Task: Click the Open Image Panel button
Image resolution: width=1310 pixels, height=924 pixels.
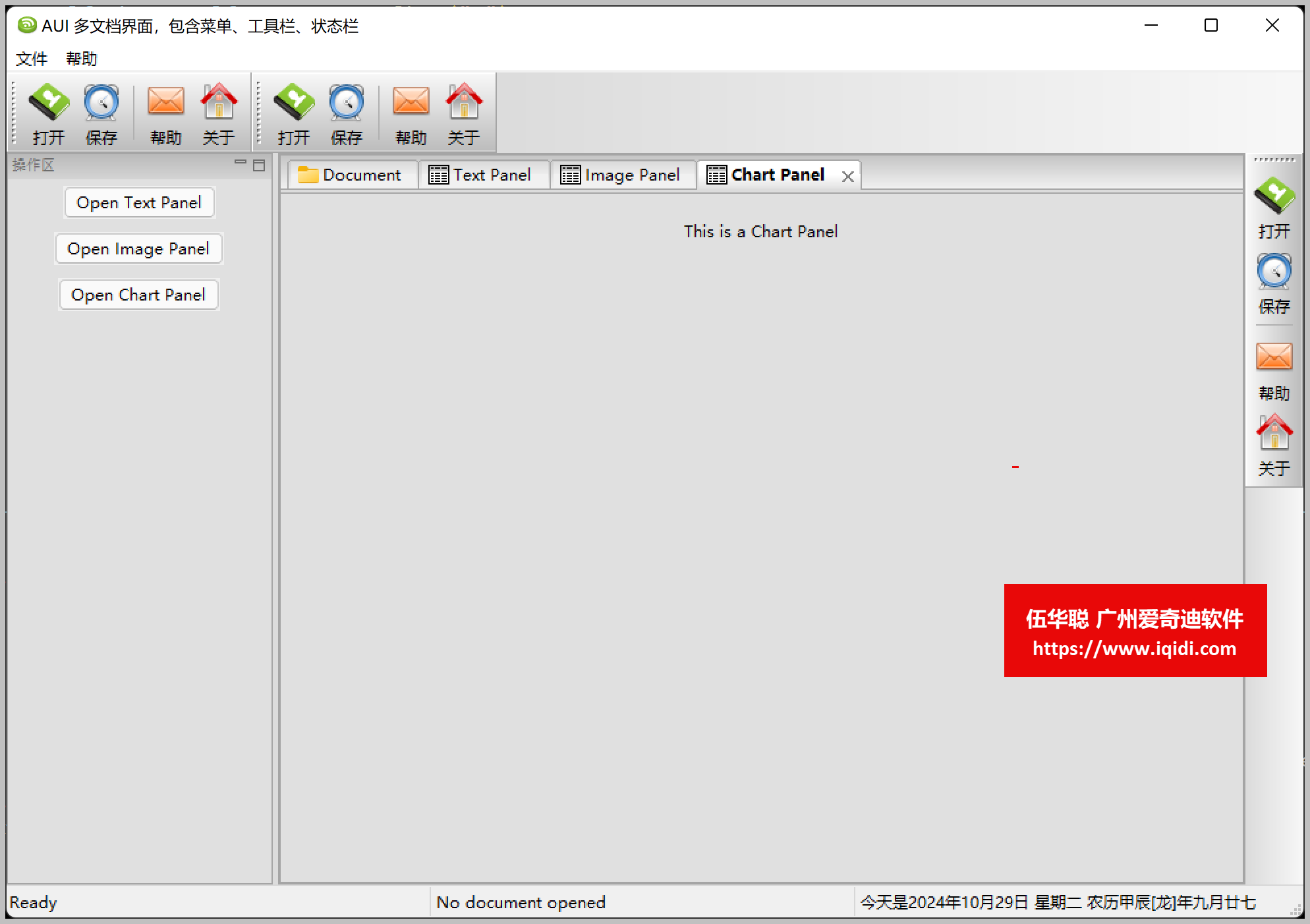Action: [x=138, y=248]
